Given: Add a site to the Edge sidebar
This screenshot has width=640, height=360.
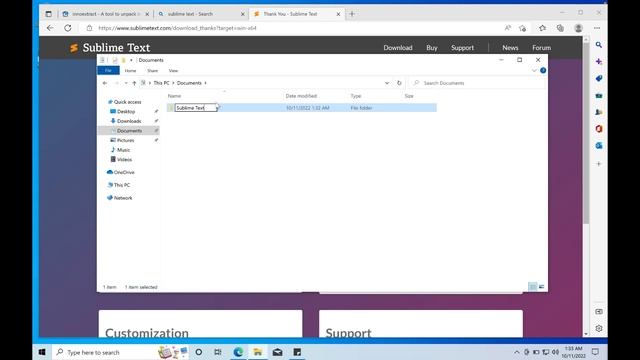Looking at the screenshot, I should [598, 164].
